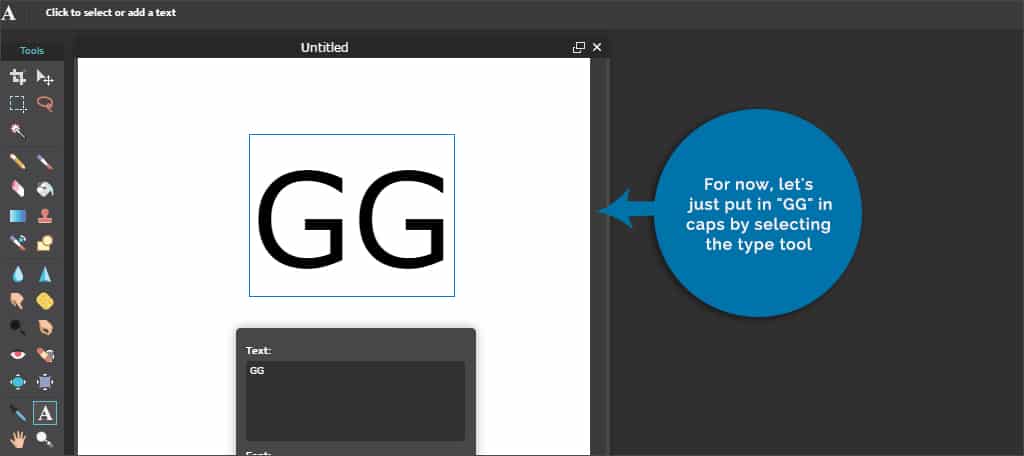Select the Zoom magnifier tool

45,439
